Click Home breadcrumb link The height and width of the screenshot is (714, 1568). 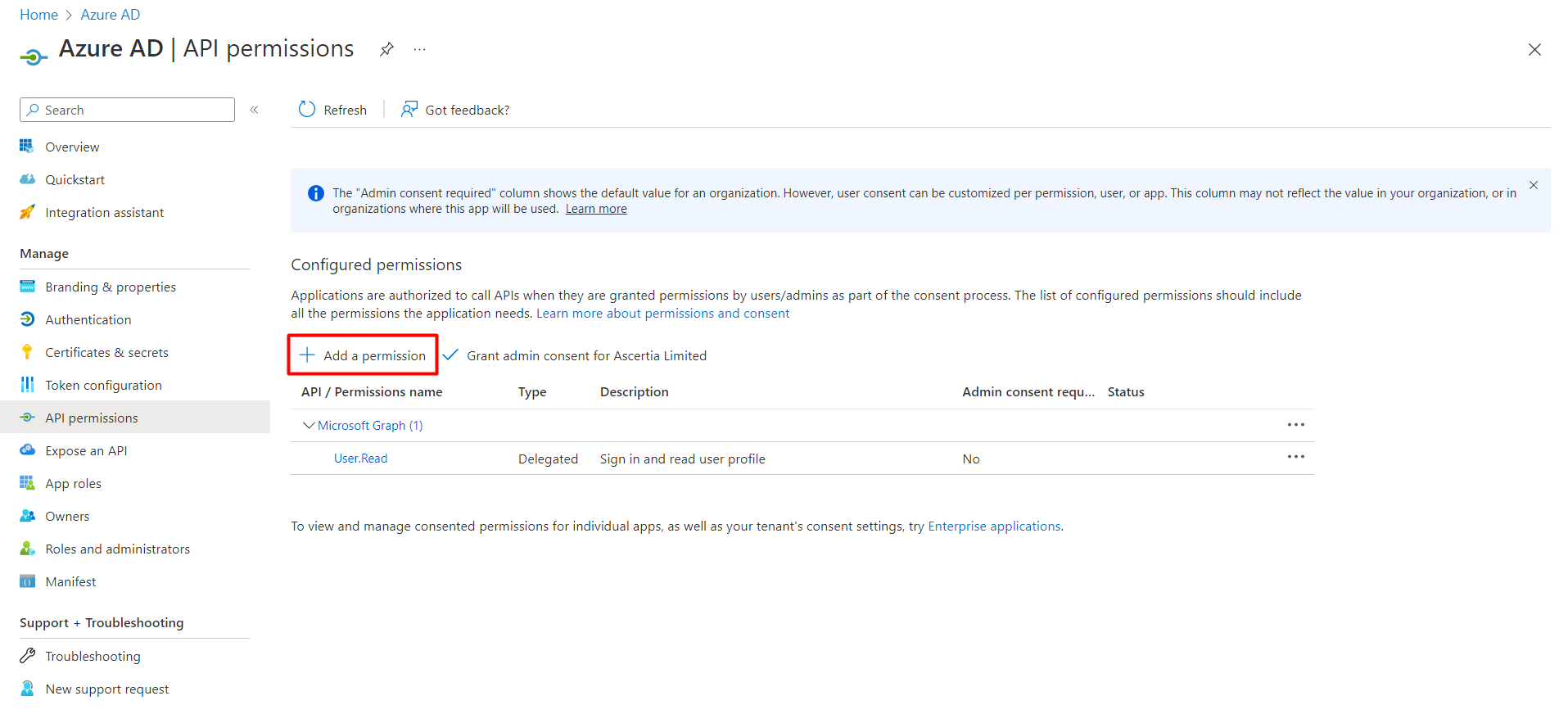38,15
